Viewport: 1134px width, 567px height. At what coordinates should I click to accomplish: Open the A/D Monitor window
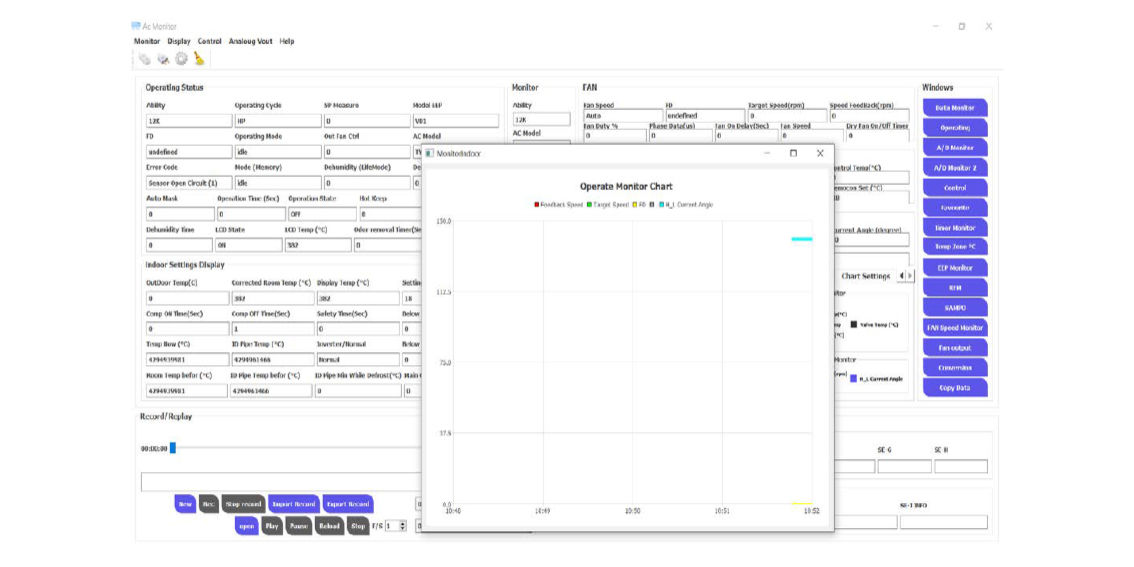pos(955,148)
